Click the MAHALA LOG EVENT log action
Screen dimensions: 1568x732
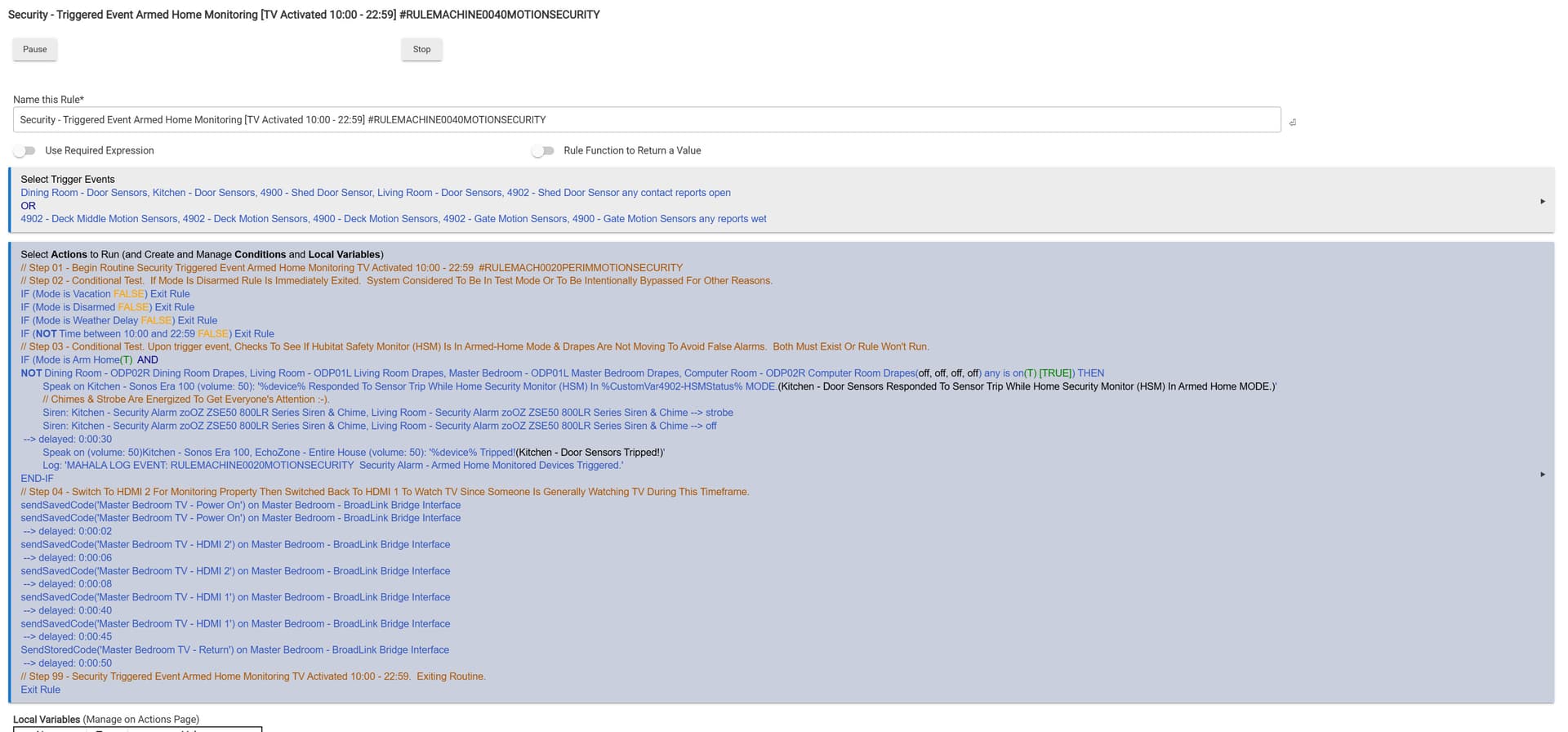pyautogui.click(x=332, y=465)
